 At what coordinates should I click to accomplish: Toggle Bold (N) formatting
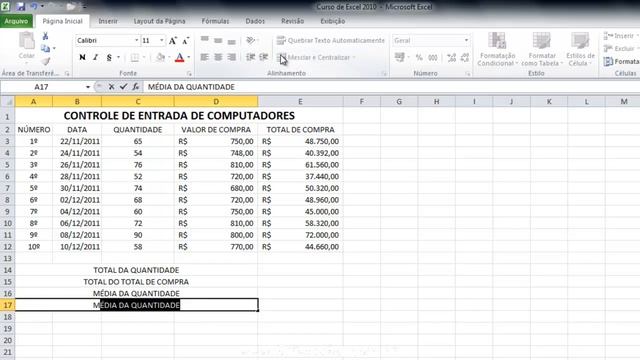pos(82,58)
